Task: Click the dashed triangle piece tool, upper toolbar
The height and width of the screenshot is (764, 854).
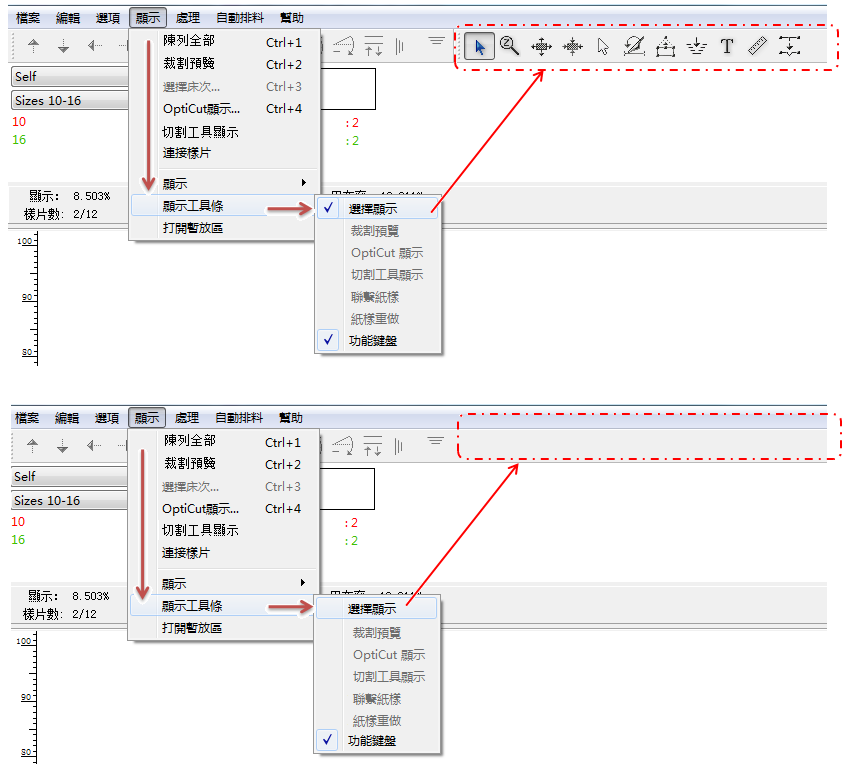Action: point(665,47)
